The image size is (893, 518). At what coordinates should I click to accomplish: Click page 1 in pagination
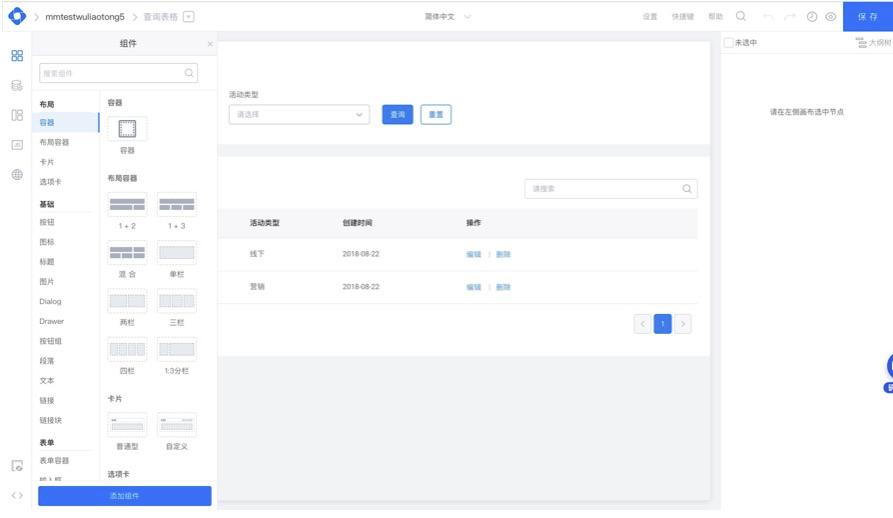[662, 324]
